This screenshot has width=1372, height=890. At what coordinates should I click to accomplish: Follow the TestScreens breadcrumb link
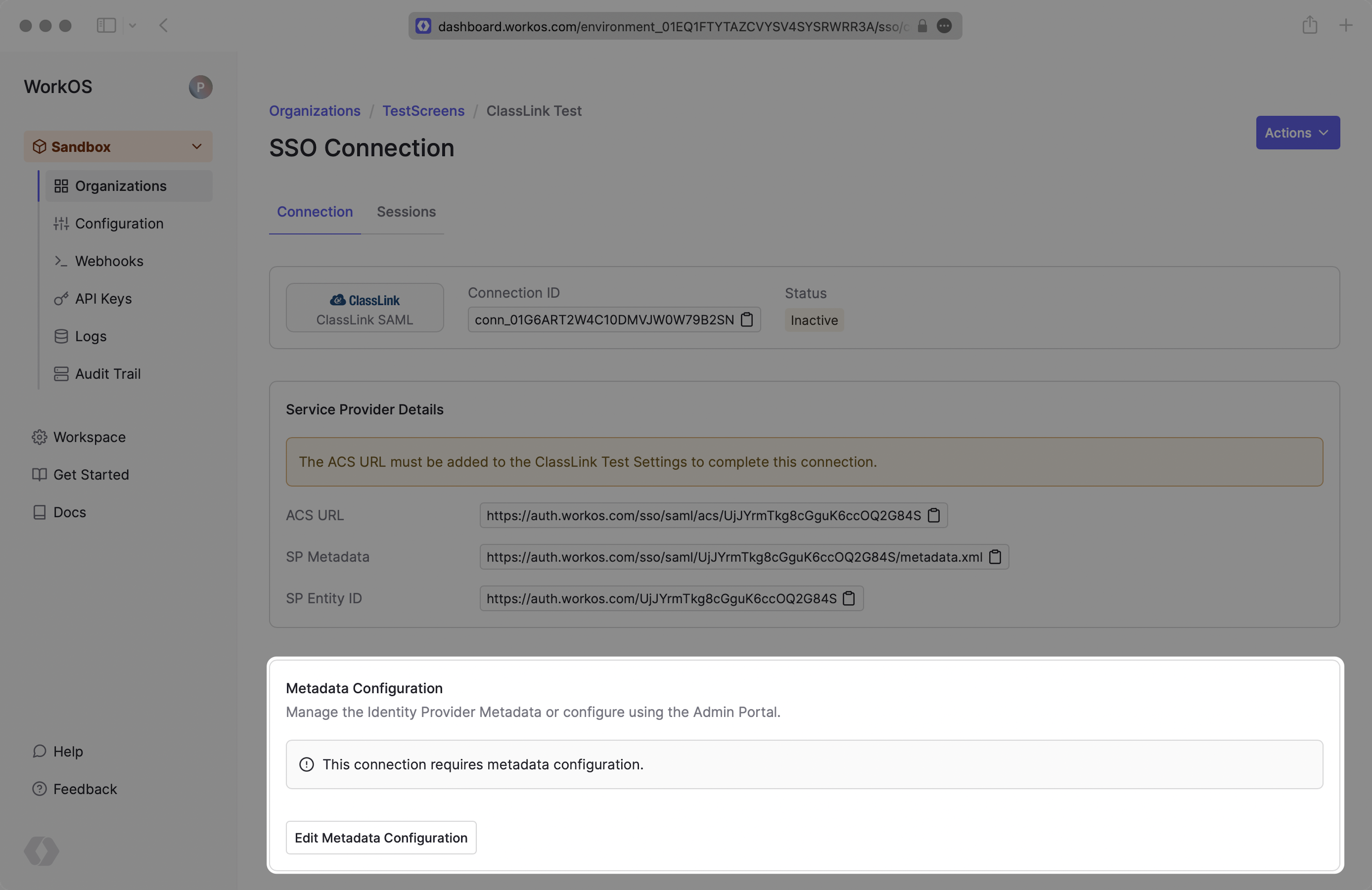pyautogui.click(x=423, y=111)
